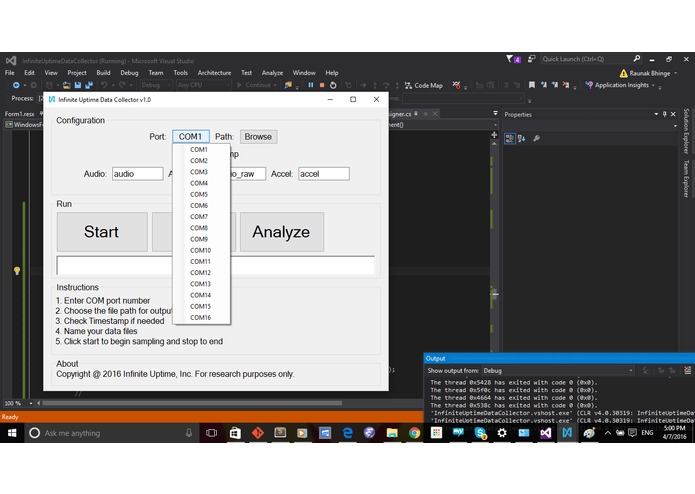Click the Open File folder icon
The width and height of the screenshot is (695, 494).
coord(66,85)
